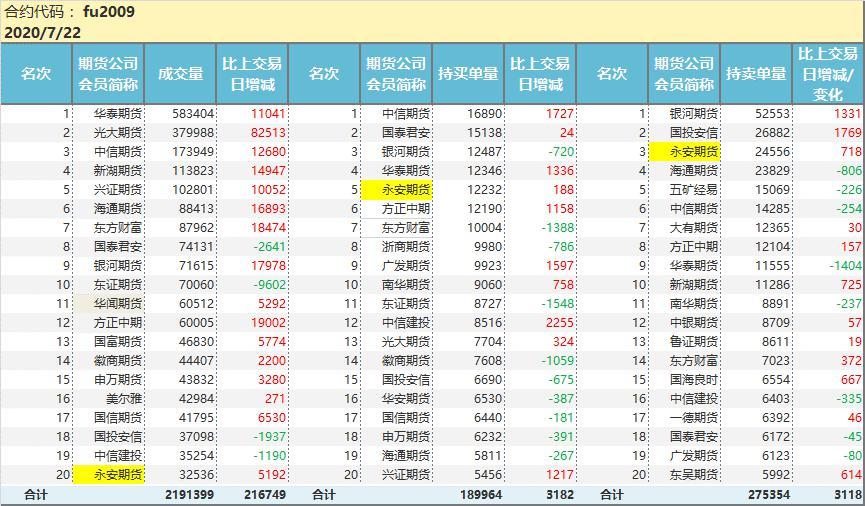Select the 华安期货 company cell
The image size is (865, 506).
[405, 398]
